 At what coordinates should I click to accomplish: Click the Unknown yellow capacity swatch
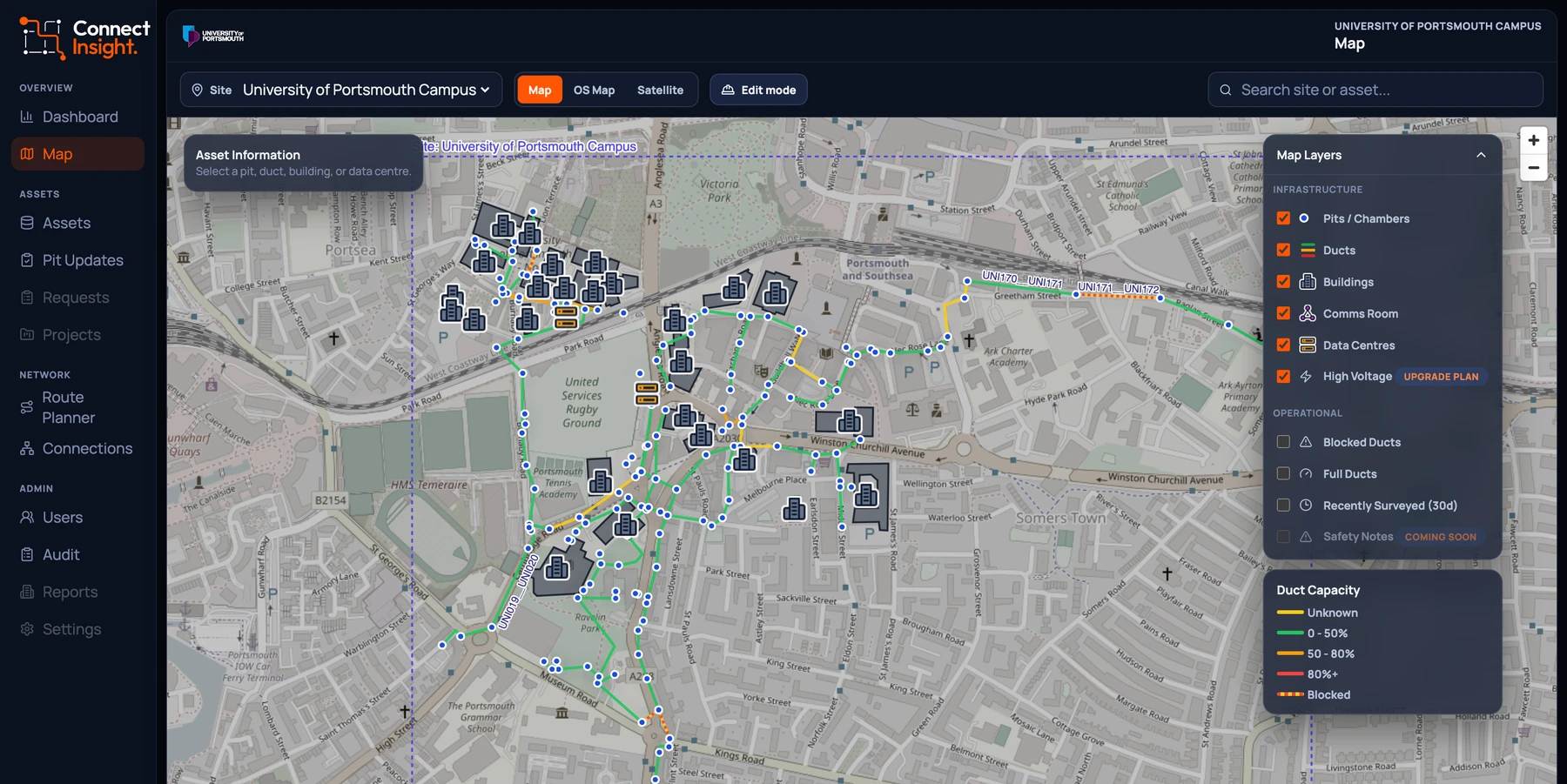pyautogui.click(x=1289, y=613)
